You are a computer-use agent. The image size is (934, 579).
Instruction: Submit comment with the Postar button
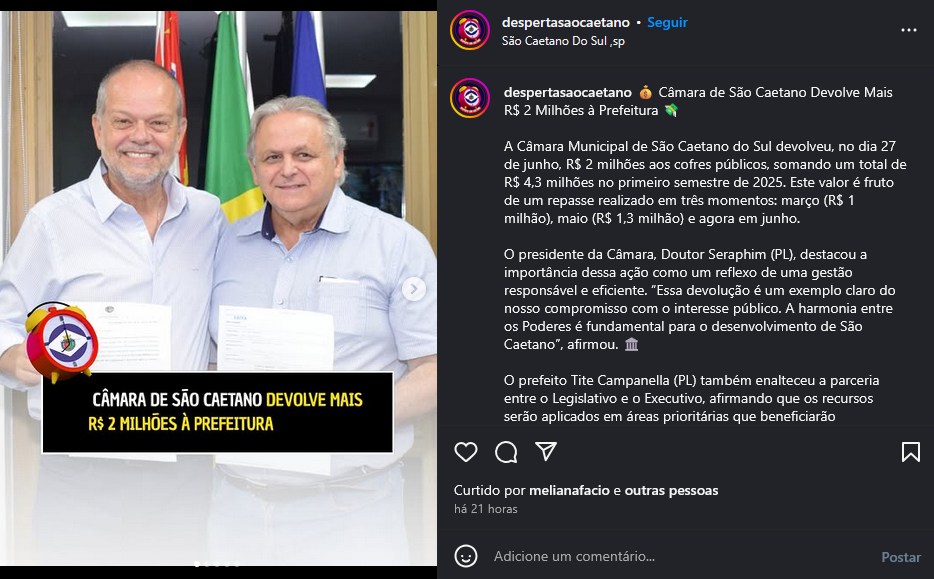(x=901, y=557)
